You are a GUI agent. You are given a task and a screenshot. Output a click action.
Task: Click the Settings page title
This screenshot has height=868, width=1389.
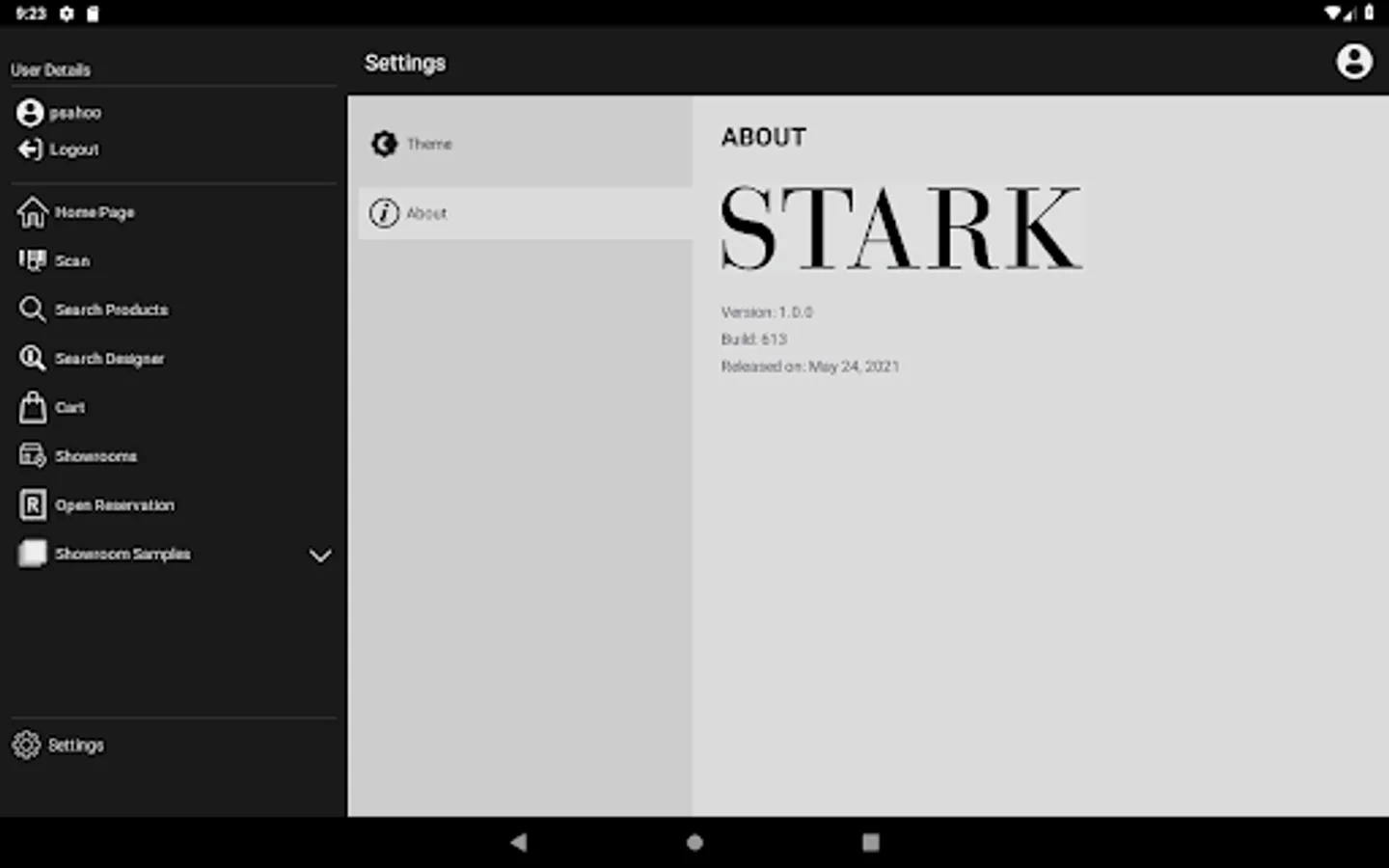(405, 63)
